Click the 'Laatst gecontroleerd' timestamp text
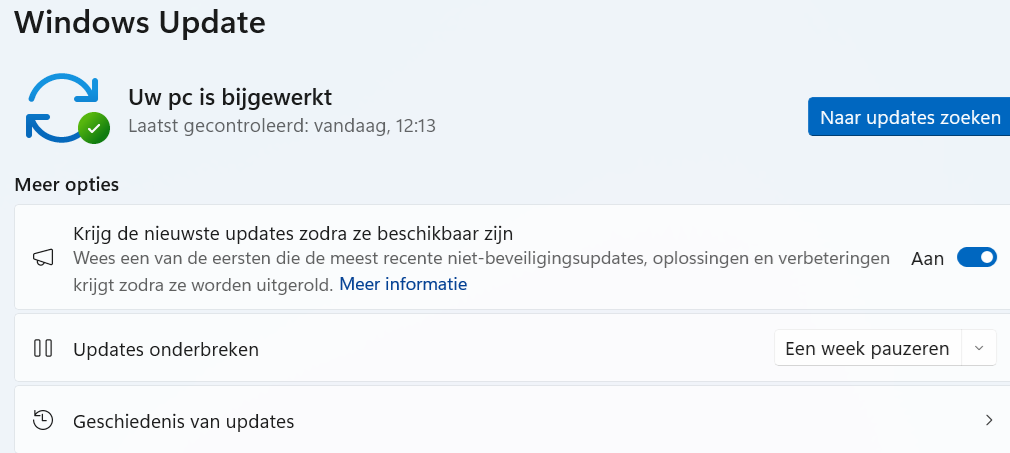1010x453 pixels. pyautogui.click(x=282, y=127)
